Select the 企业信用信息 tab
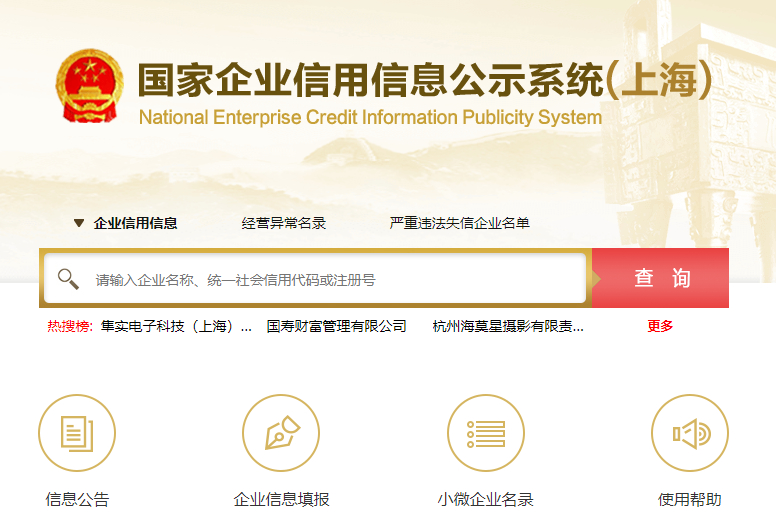The width and height of the screenshot is (776, 527). click(135, 223)
